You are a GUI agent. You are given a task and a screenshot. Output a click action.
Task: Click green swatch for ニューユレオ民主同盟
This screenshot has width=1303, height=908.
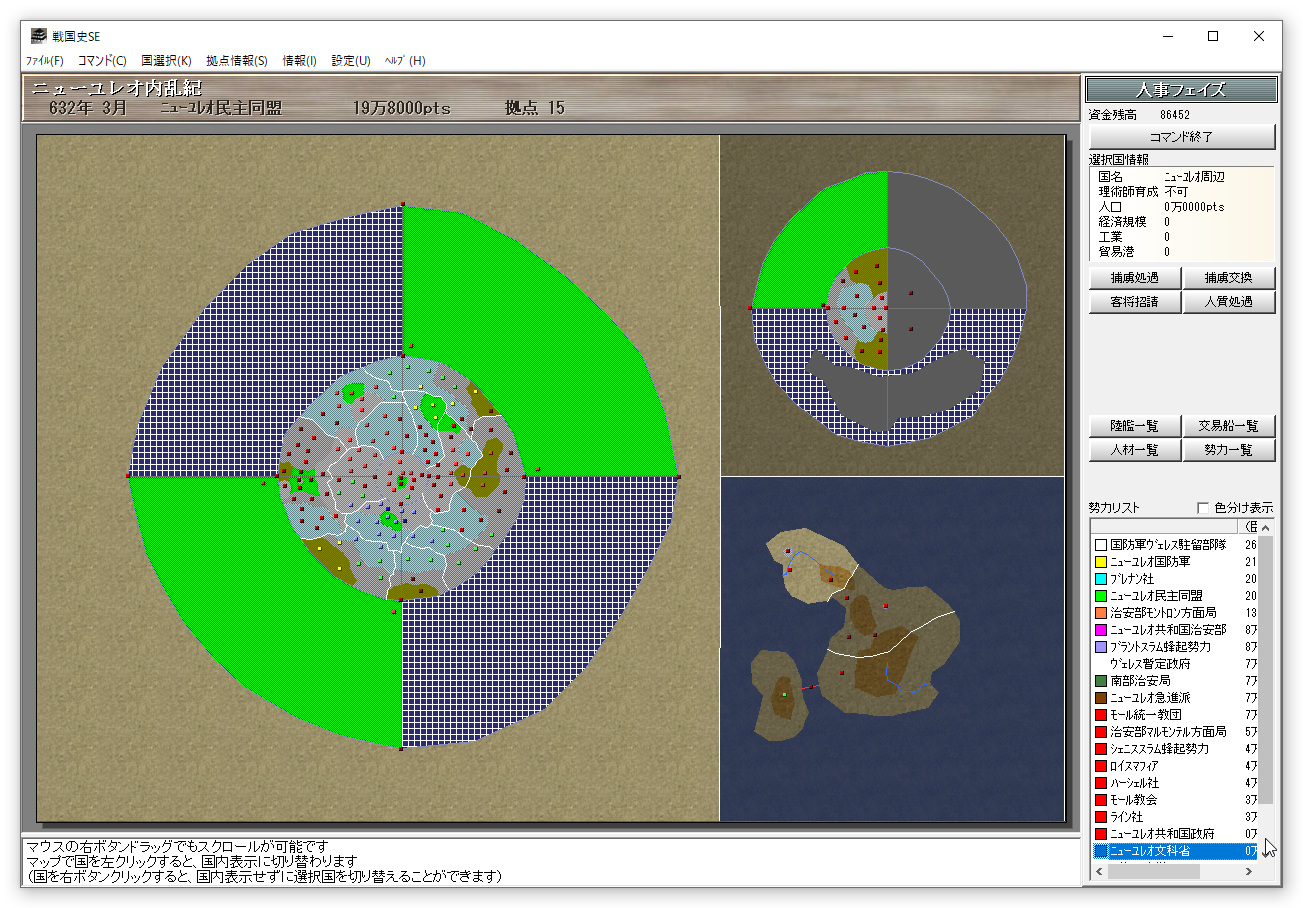[x=1101, y=596]
